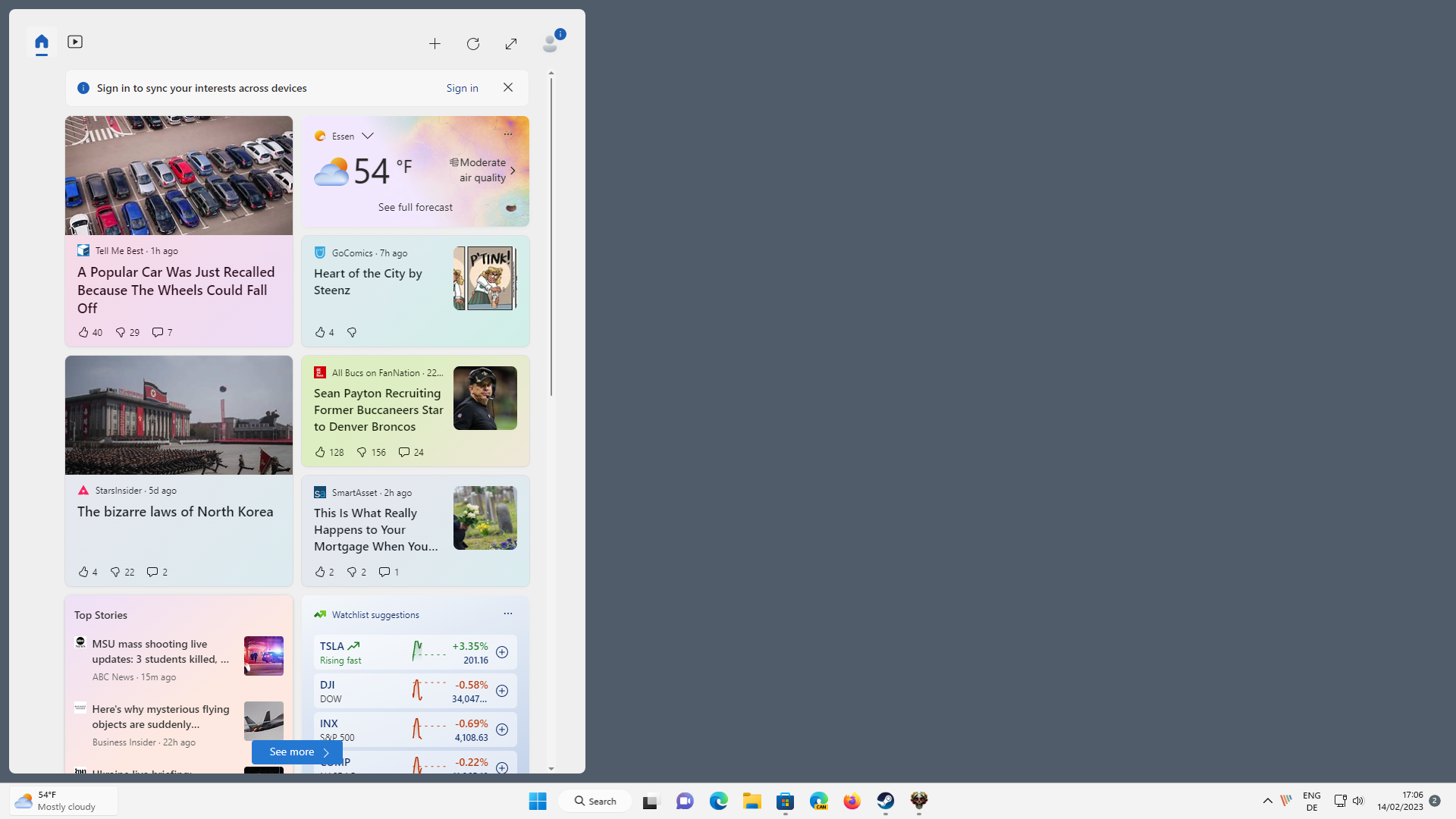The image size is (1456, 819).
Task: Open the Steam application icon
Action: [x=886, y=800]
